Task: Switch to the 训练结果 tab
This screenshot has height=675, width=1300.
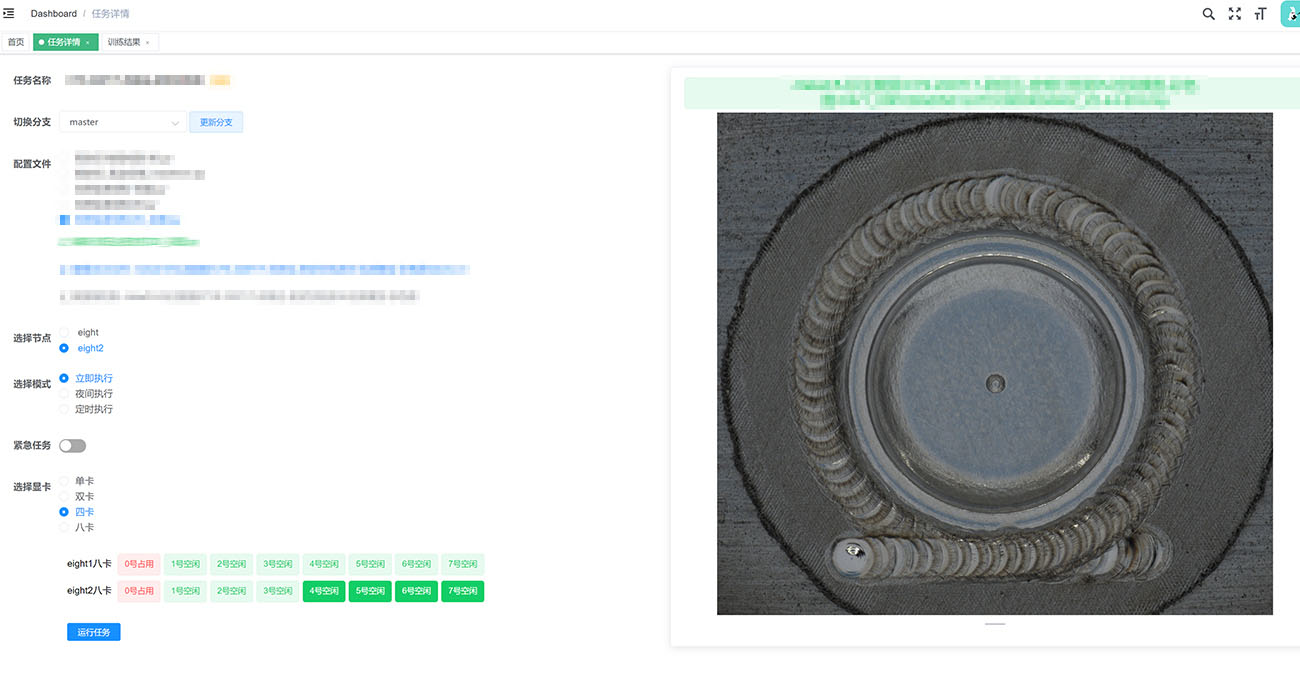Action: [124, 42]
